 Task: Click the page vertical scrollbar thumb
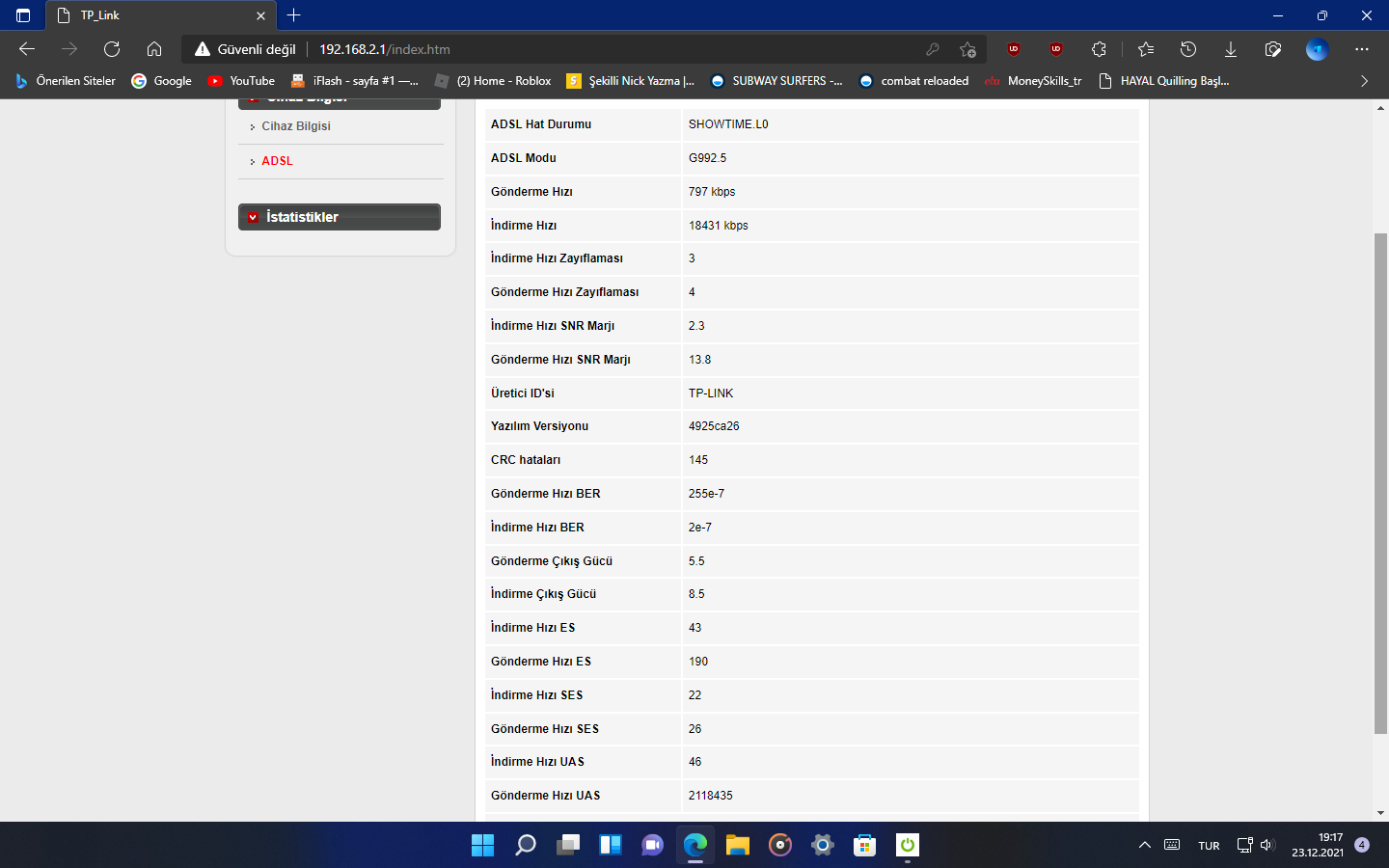(x=1380, y=483)
